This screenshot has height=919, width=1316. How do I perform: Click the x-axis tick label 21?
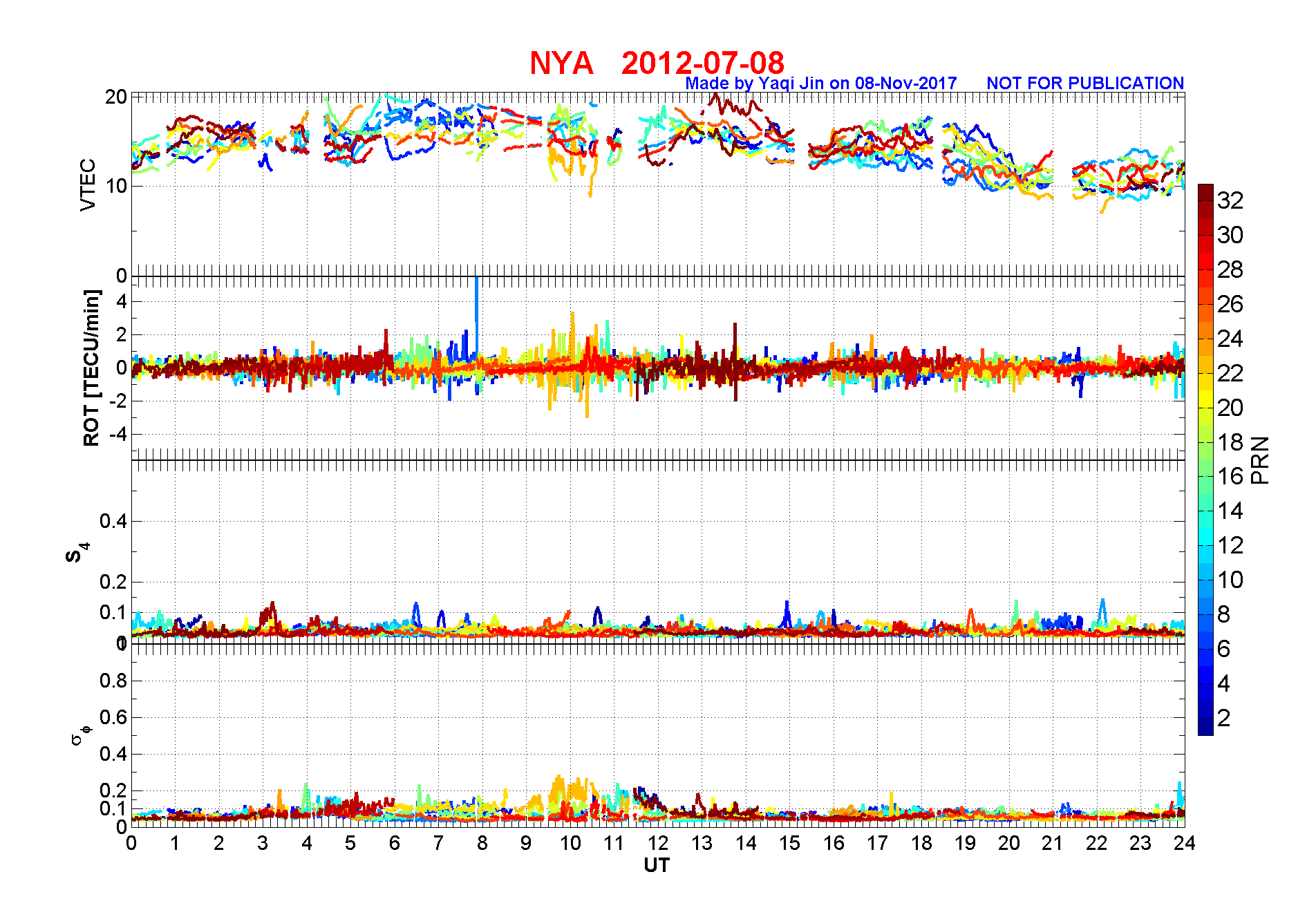(x=1053, y=843)
